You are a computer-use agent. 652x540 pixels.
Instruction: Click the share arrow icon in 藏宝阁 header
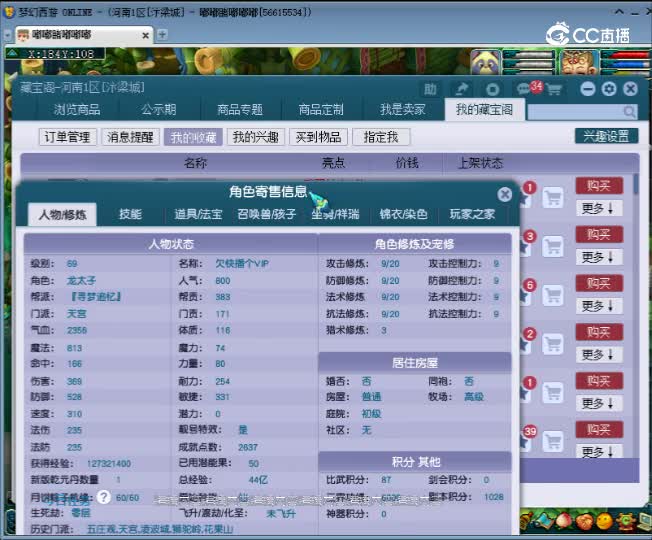(x=461, y=89)
